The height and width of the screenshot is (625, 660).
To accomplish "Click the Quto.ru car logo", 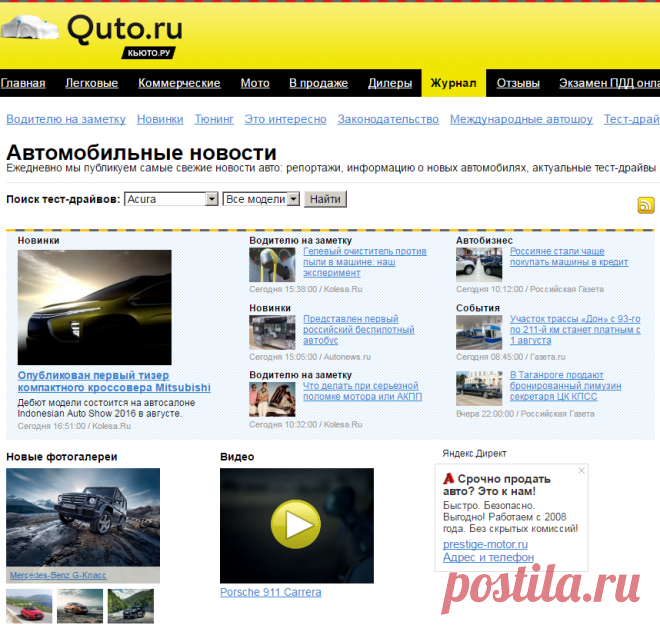I will tap(29, 27).
